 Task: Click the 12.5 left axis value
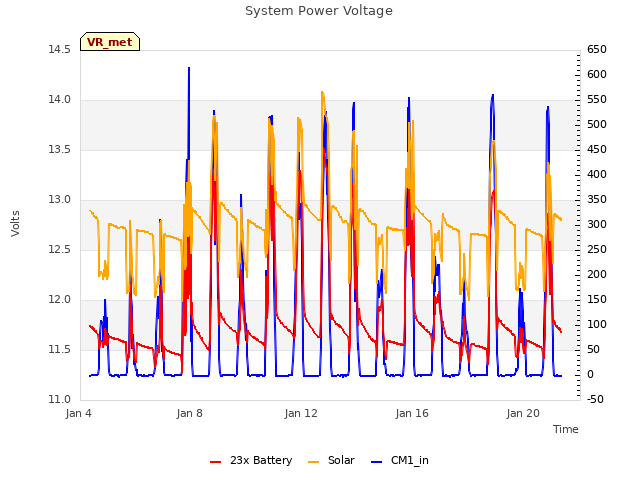pyautogui.click(x=59, y=249)
